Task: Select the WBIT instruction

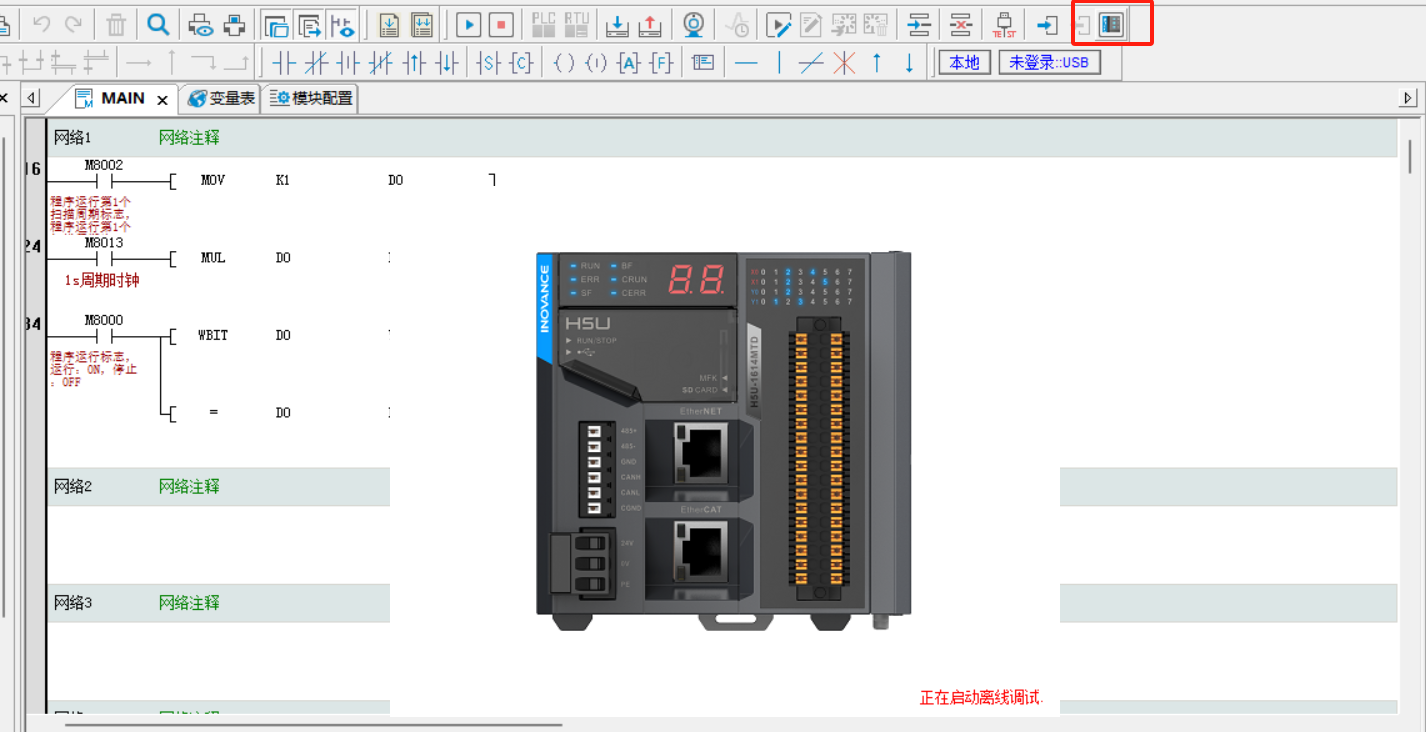Action: [x=213, y=335]
